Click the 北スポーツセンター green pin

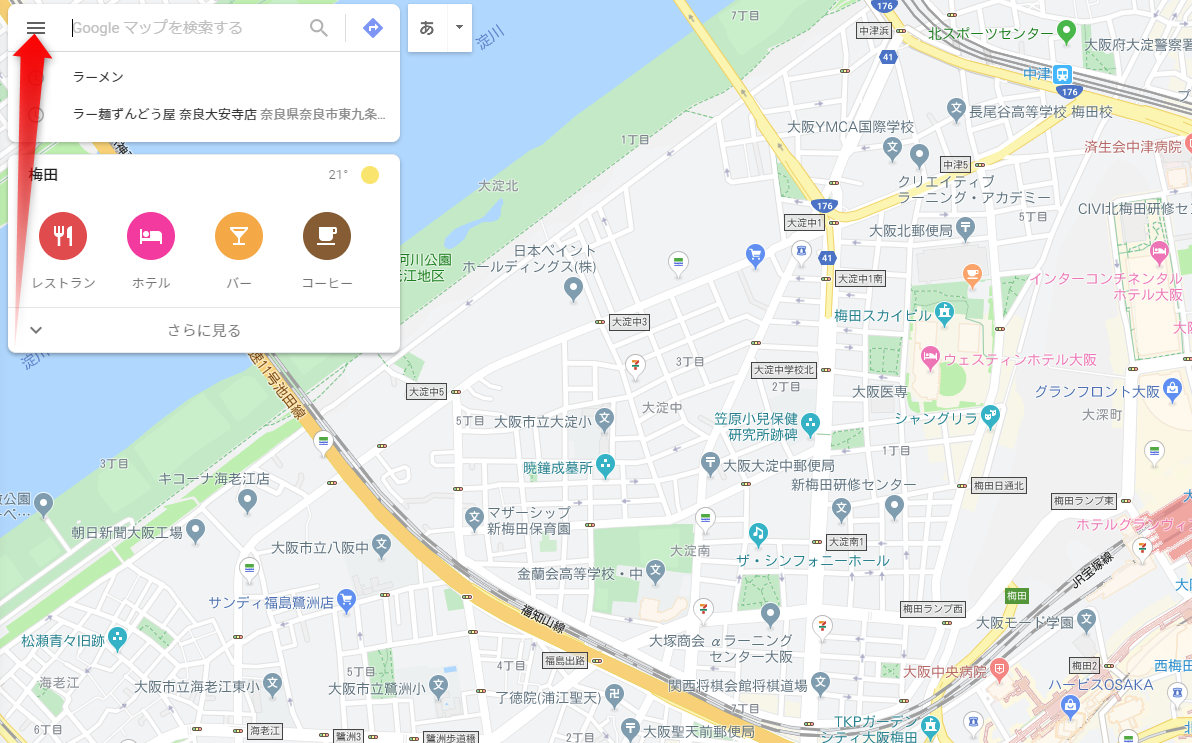(x=1067, y=32)
